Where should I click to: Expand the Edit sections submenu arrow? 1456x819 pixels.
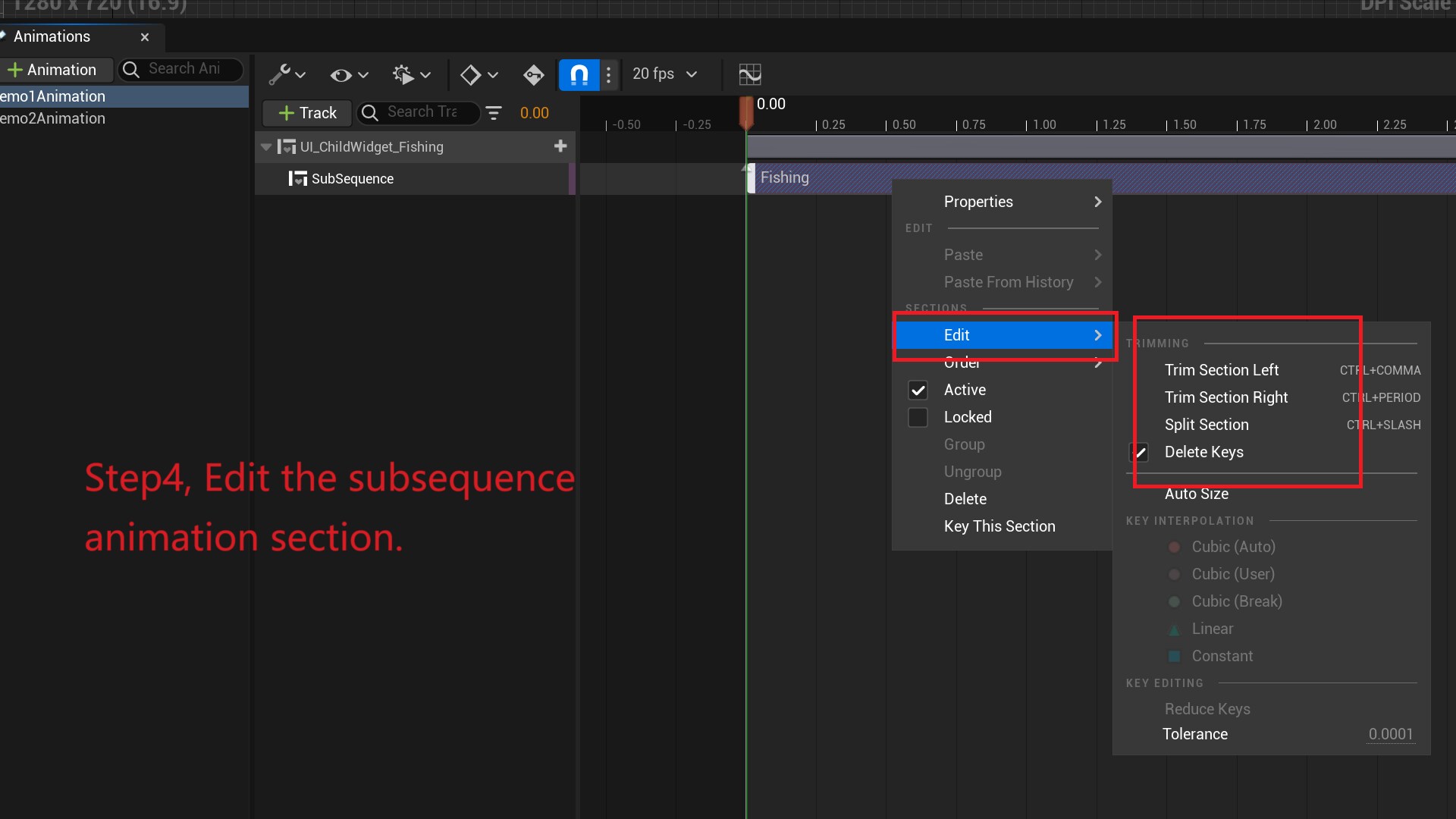pyautogui.click(x=1097, y=334)
